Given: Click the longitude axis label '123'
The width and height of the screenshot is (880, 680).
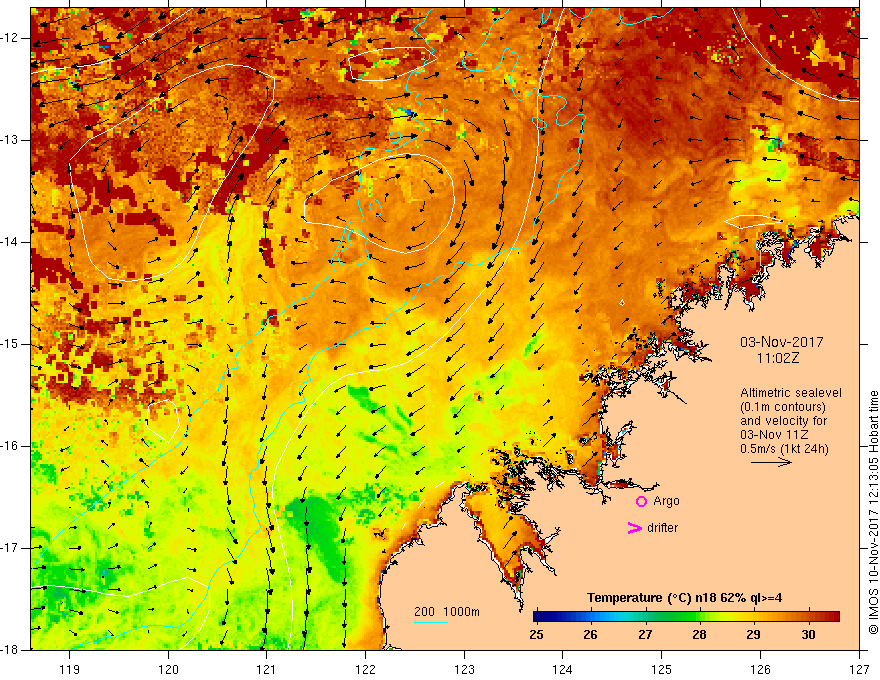Looking at the screenshot, I should coord(464,669).
